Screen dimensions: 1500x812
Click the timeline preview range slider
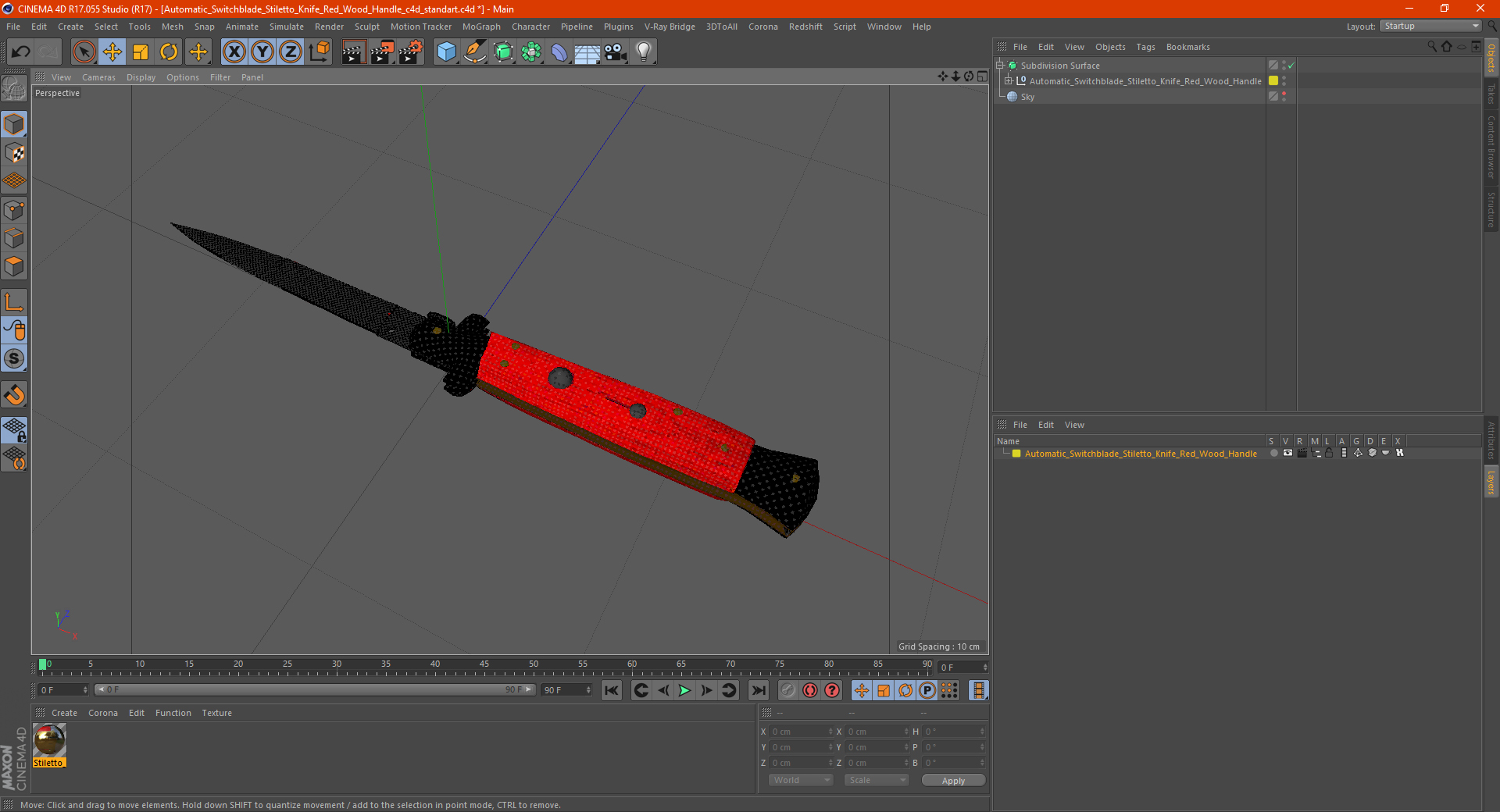click(x=315, y=689)
